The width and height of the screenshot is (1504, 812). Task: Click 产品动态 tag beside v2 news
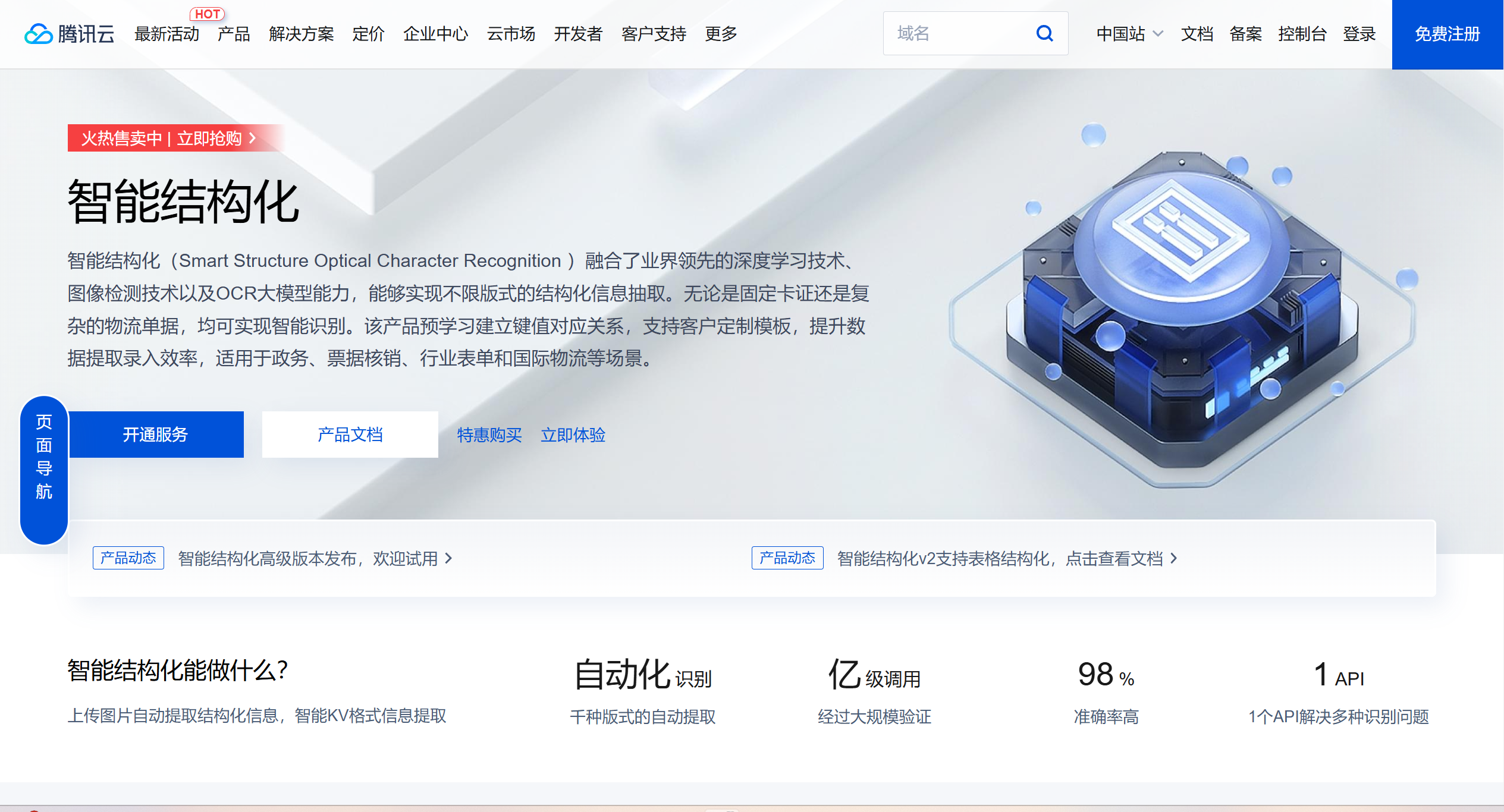click(787, 558)
